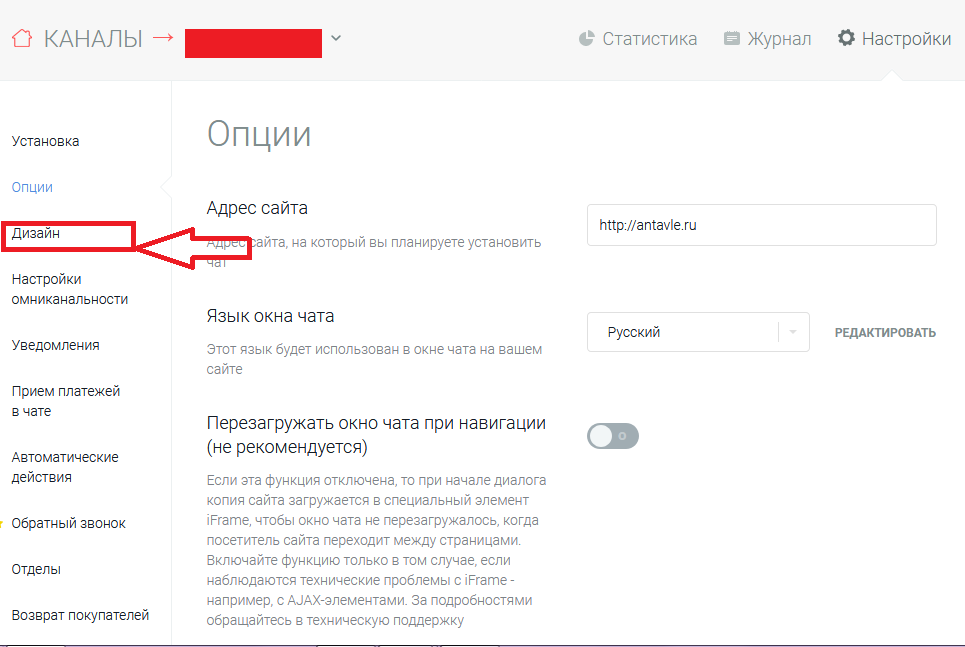Click the Язык окна чата label
965x647 pixels.
click(270, 316)
